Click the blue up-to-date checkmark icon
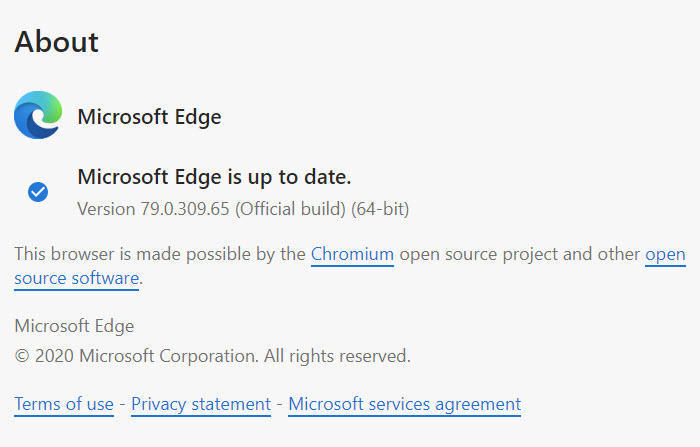This screenshot has width=700, height=447. coord(38,192)
